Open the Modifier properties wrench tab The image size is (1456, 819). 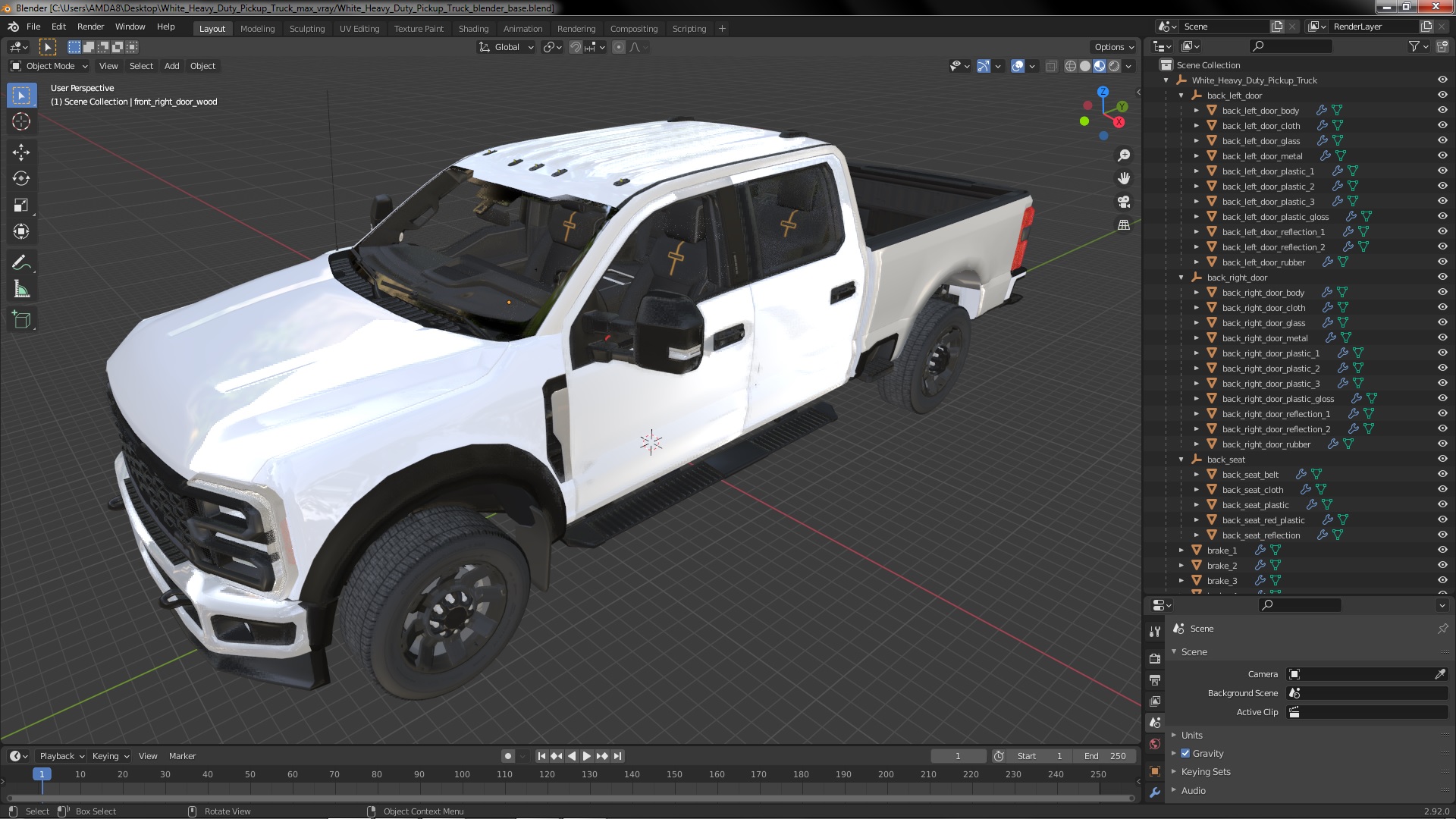1155,792
